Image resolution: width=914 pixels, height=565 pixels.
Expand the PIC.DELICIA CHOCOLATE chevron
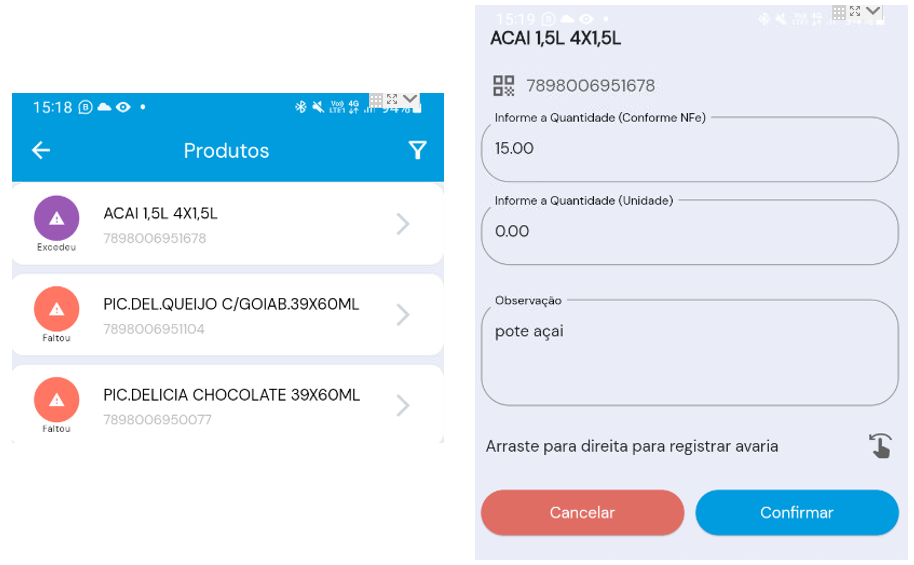click(403, 405)
